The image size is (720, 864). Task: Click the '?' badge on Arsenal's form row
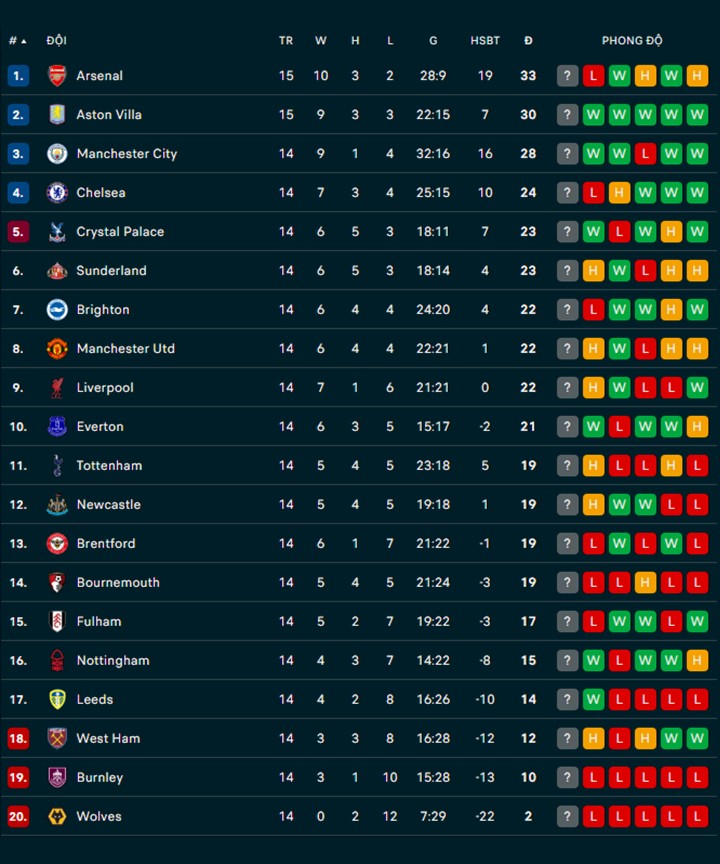tap(569, 75)
